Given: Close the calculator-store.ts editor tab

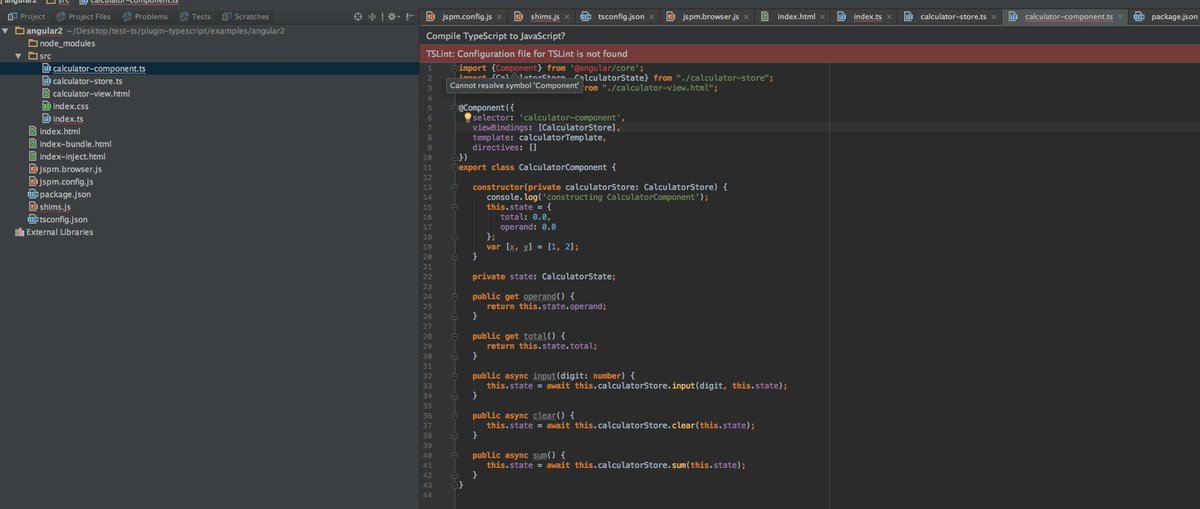Looking at the screenshot, I should tap(993, 17).
